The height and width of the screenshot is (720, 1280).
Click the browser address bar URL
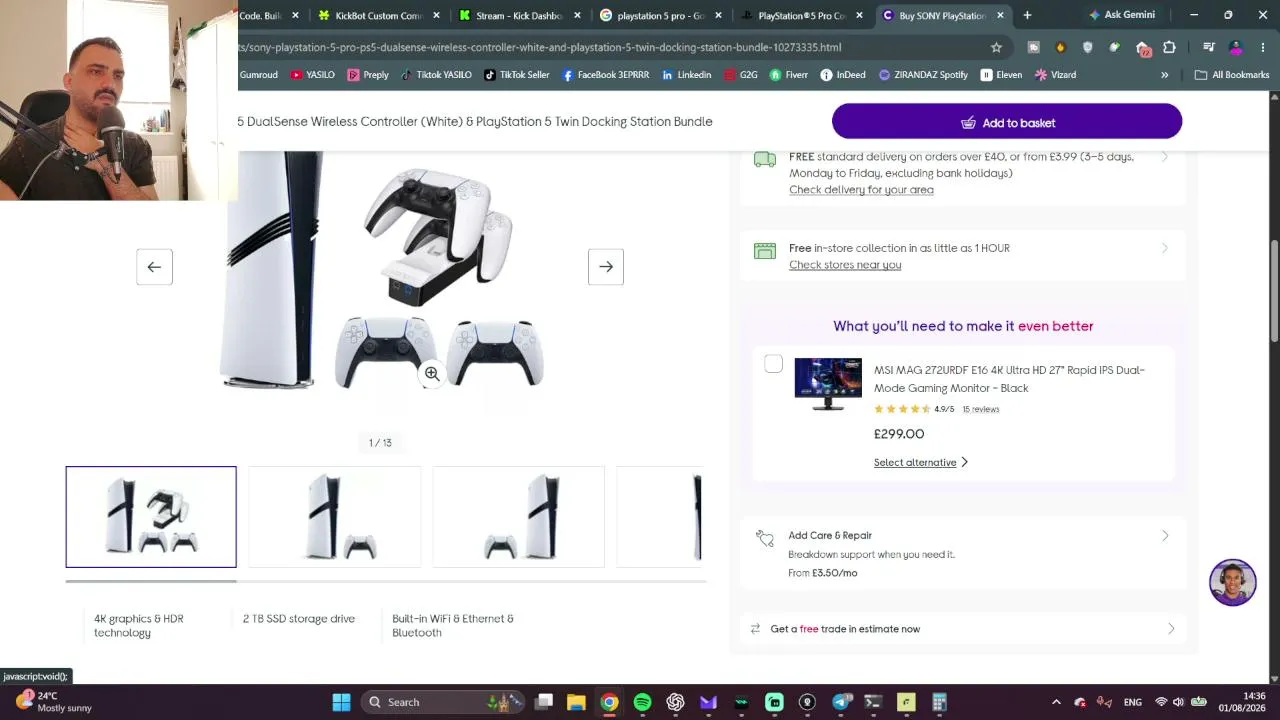[540, 47]
